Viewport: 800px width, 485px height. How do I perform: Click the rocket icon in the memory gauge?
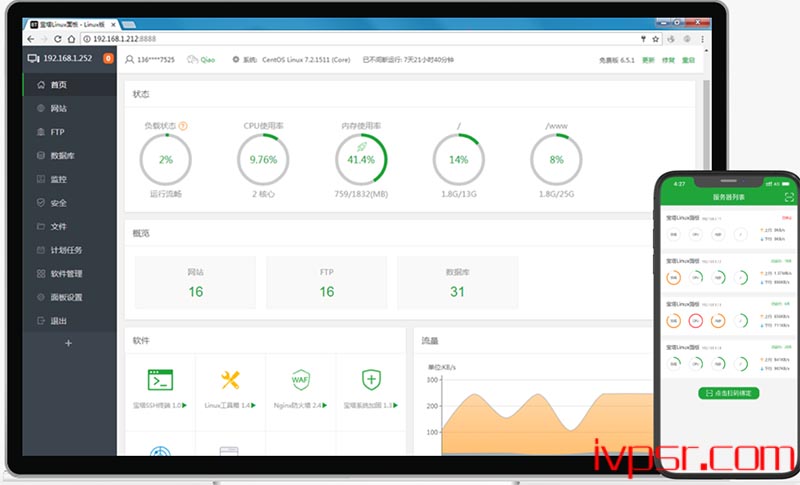(362, 147)
